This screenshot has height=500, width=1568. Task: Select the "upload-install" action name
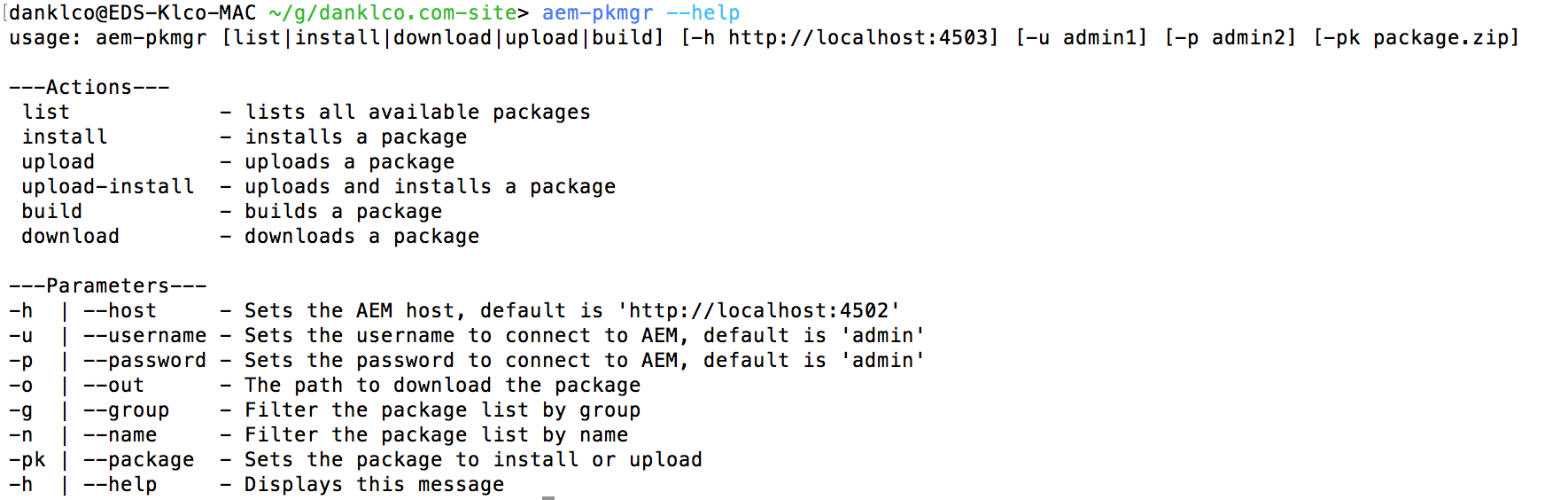107,187
